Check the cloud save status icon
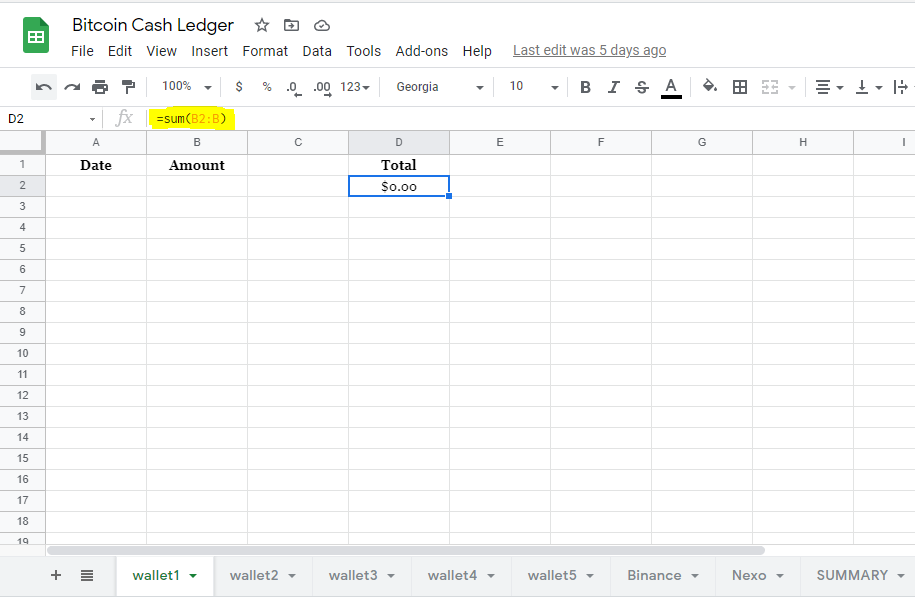 click(322, 26)
